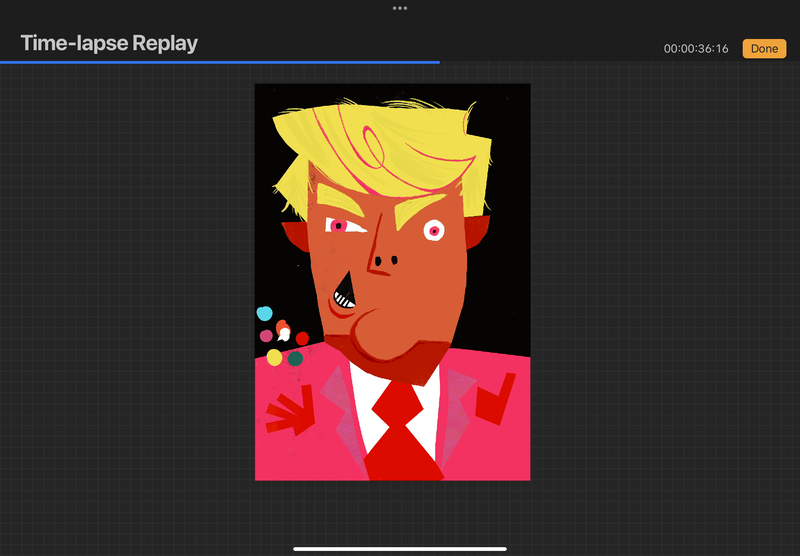Click the round white eye with pink pupil
Image resolution: width=800 pixels, height=556 pixels.
(x=433, y=231)
